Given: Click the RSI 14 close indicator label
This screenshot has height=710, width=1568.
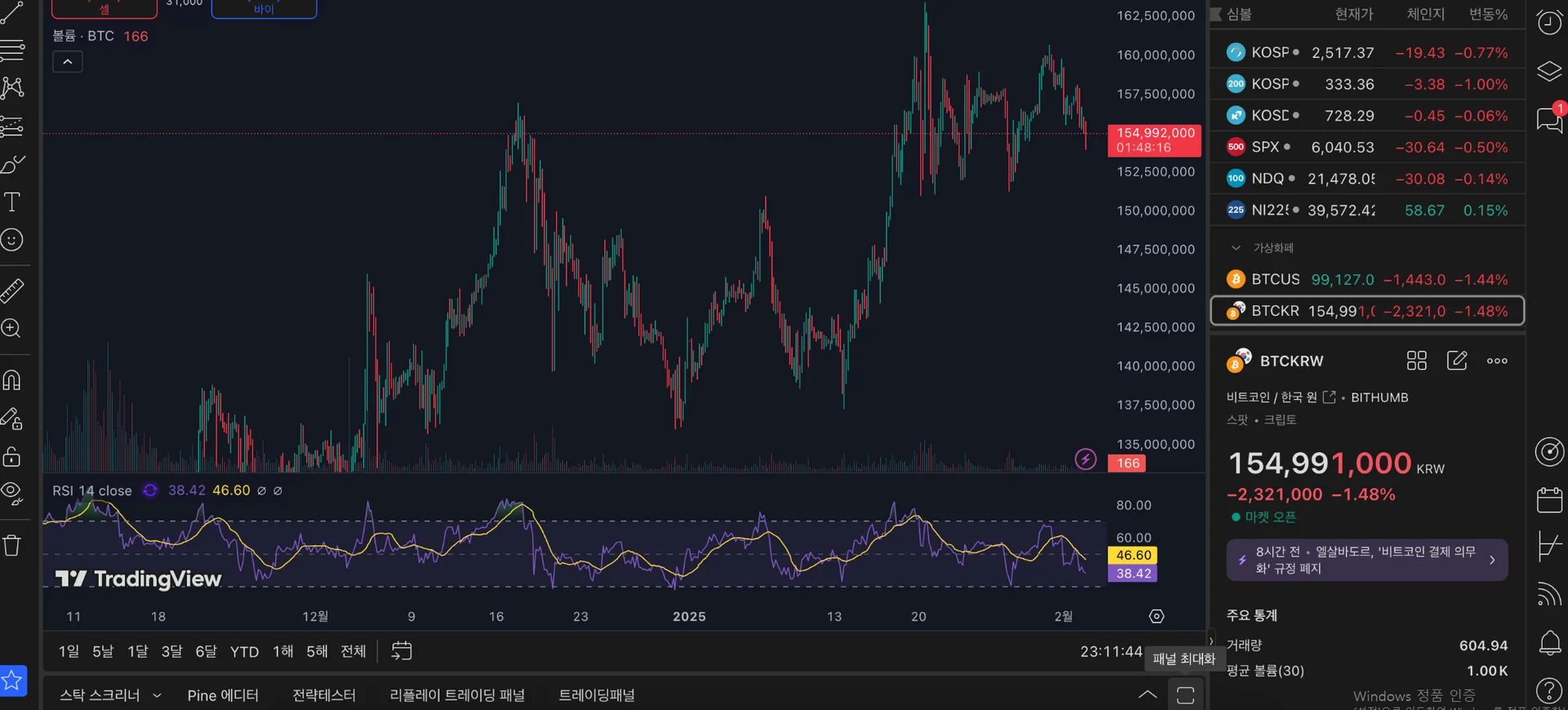Looking at the screenshot, I should point(92,490).
